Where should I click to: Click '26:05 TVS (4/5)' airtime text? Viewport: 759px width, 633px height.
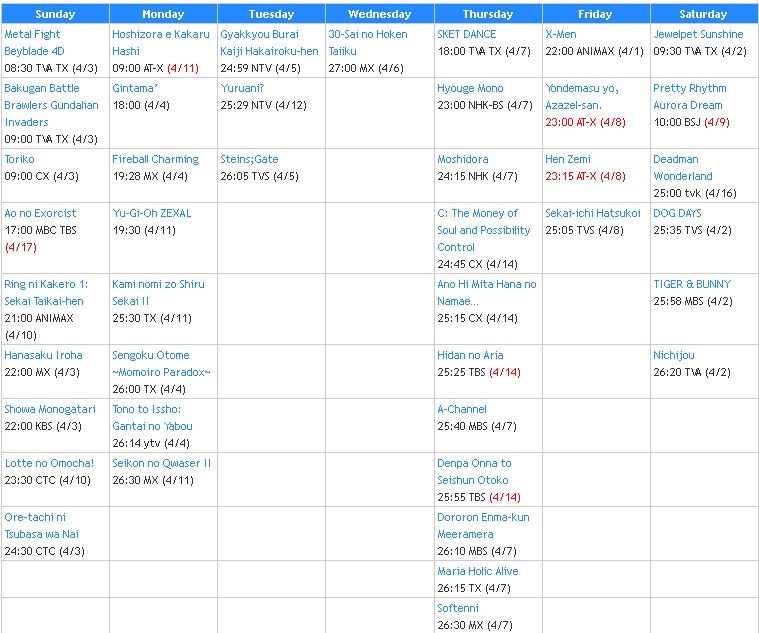click(259, 176)
